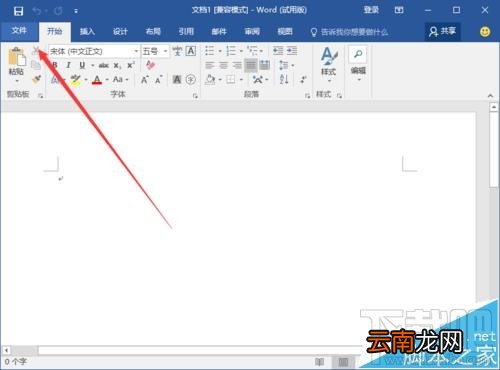
Task: Click Enclosed Characters 字 circle icon
Action: click(x=191, y=80)
